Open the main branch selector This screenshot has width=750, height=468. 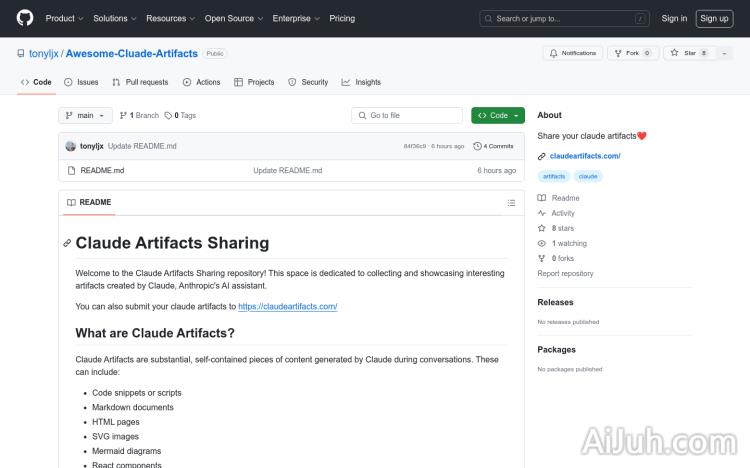tap(85, 115)
